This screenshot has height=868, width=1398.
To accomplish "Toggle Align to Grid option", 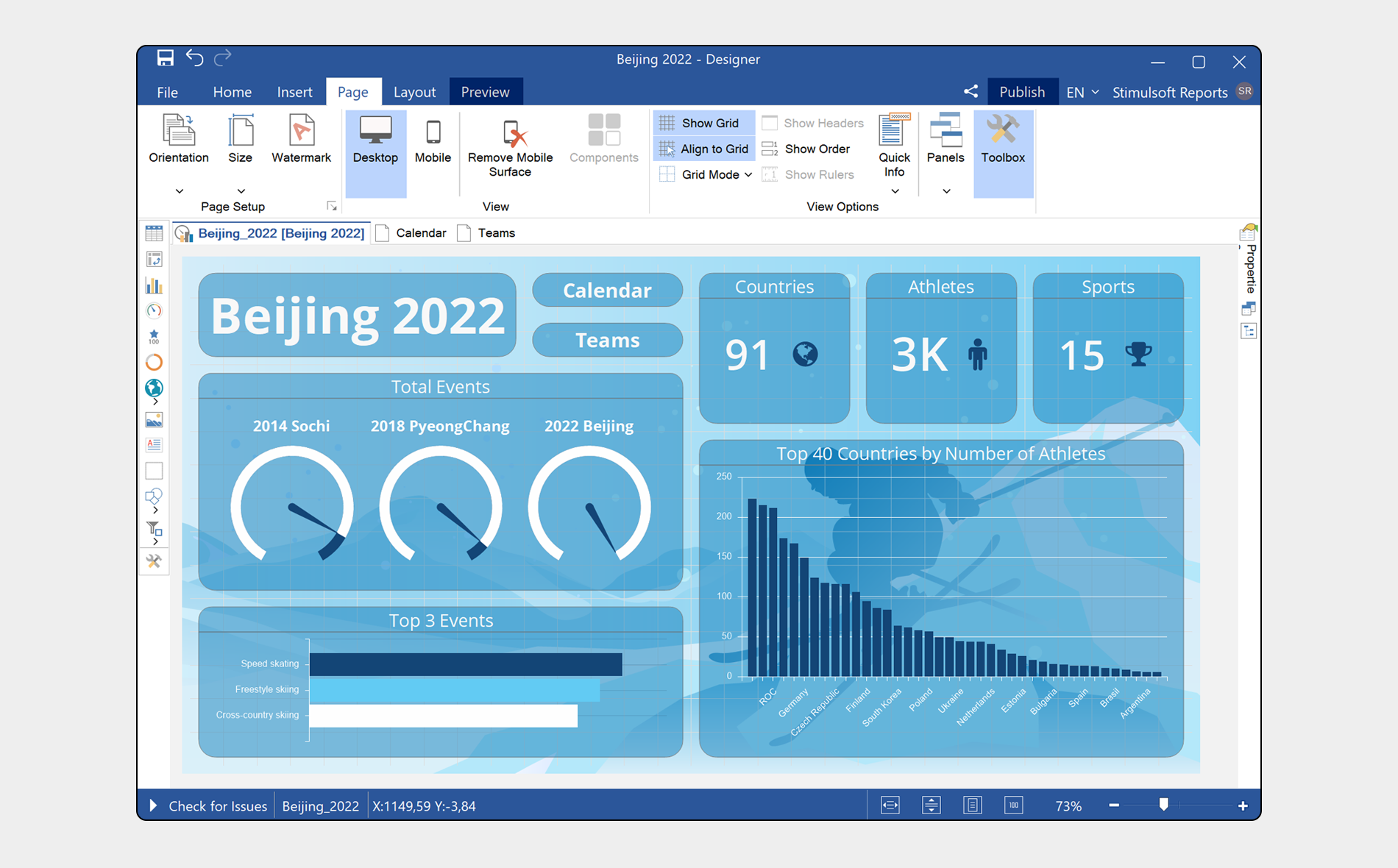I will (703, 149).
